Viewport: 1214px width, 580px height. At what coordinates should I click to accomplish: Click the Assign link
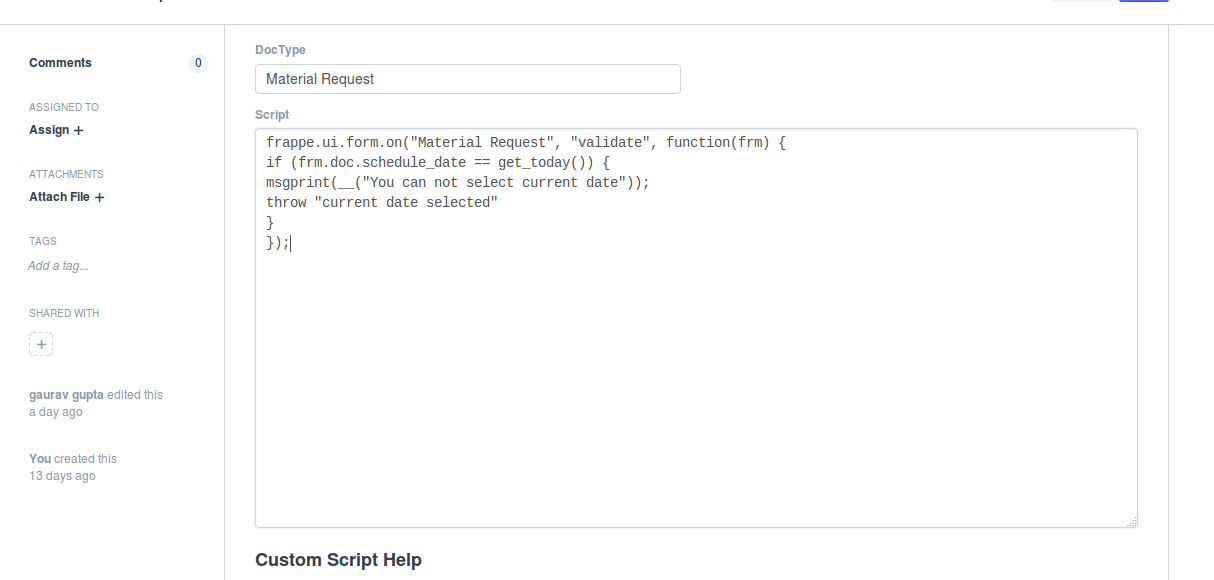coord(49,130)
